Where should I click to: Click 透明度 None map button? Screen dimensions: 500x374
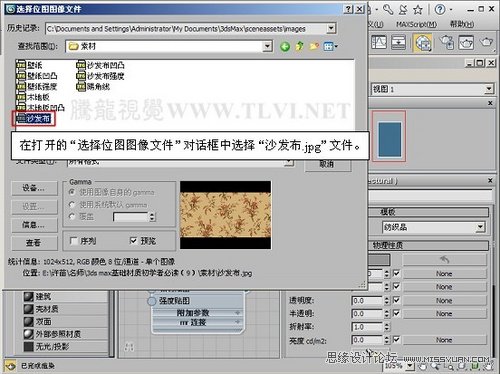[x=444, y=300]
